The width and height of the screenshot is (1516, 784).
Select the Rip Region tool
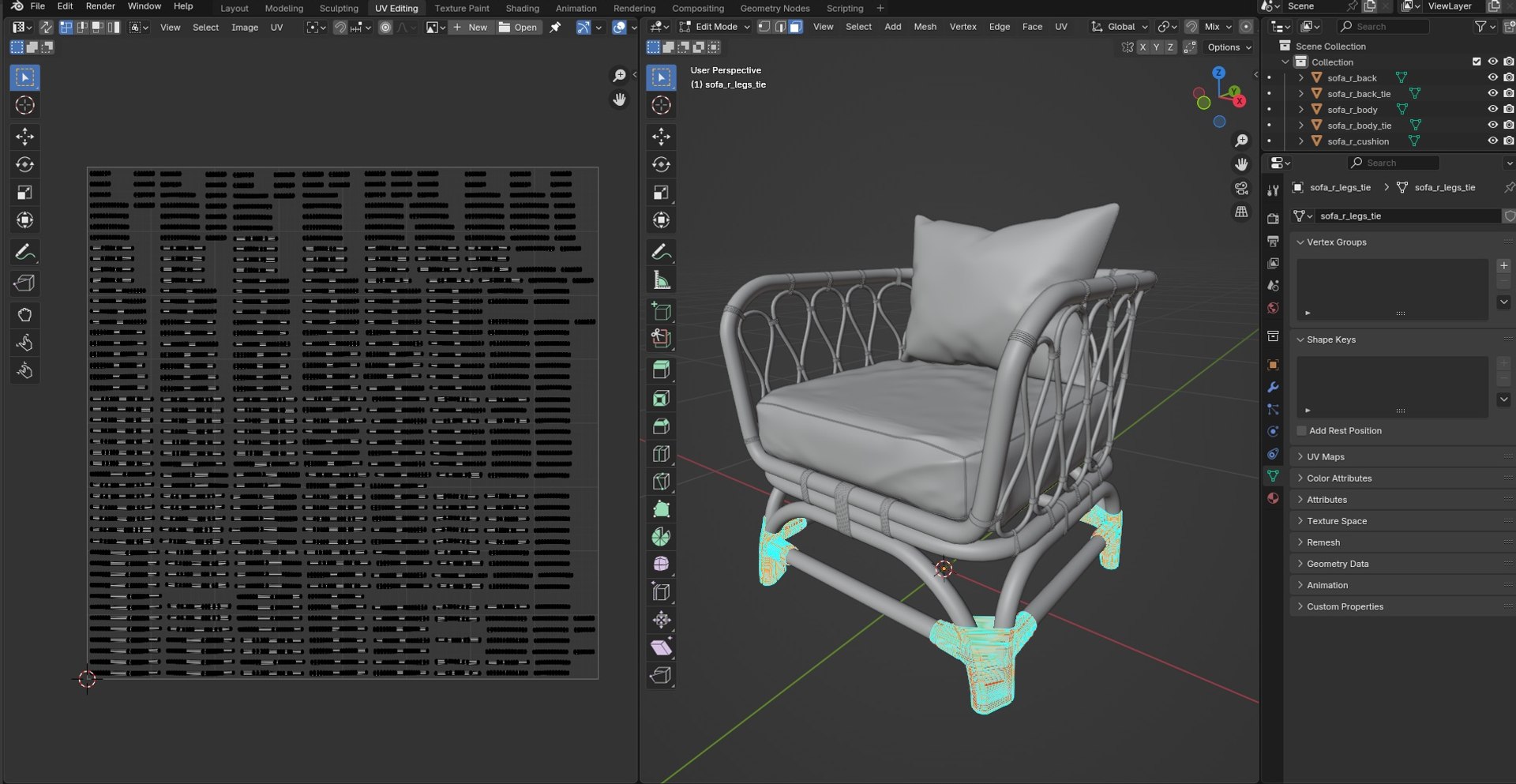[x=662, y=676]
